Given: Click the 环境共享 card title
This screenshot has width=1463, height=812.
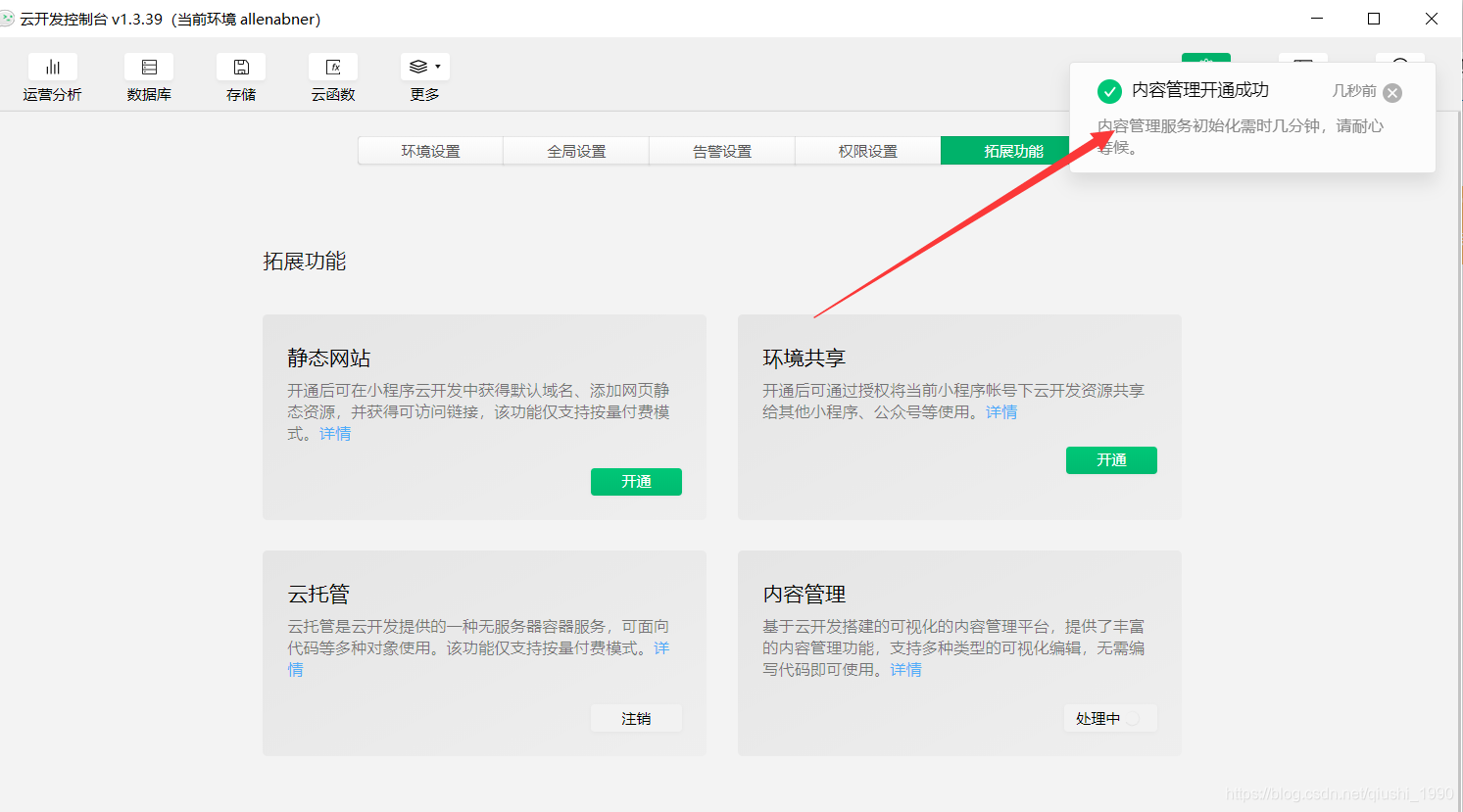Looking at the screenshot, I should pyautogui.click(x=805, y=358).
